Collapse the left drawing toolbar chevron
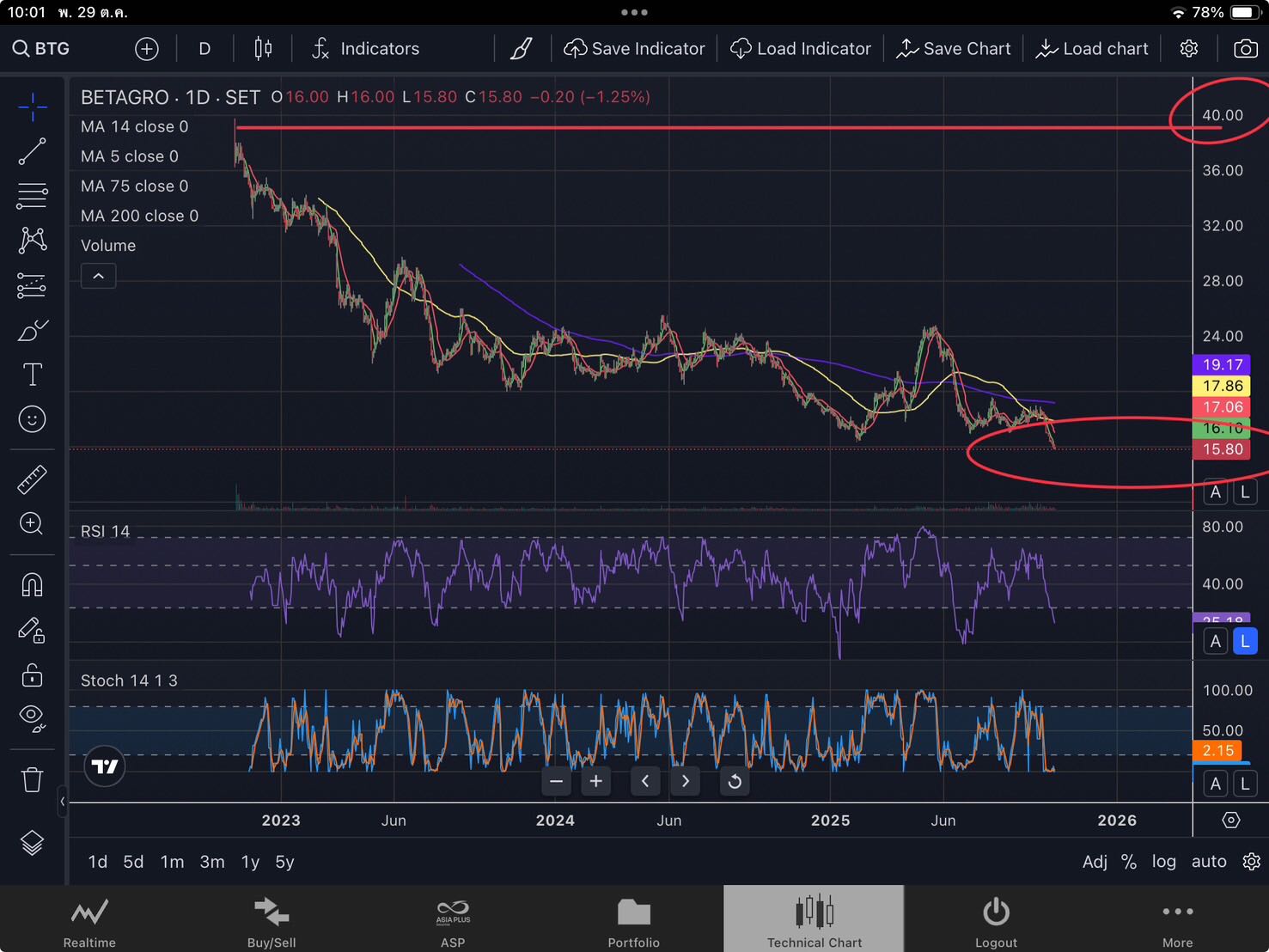This screenshot has width=1269, height=952. 63,802
